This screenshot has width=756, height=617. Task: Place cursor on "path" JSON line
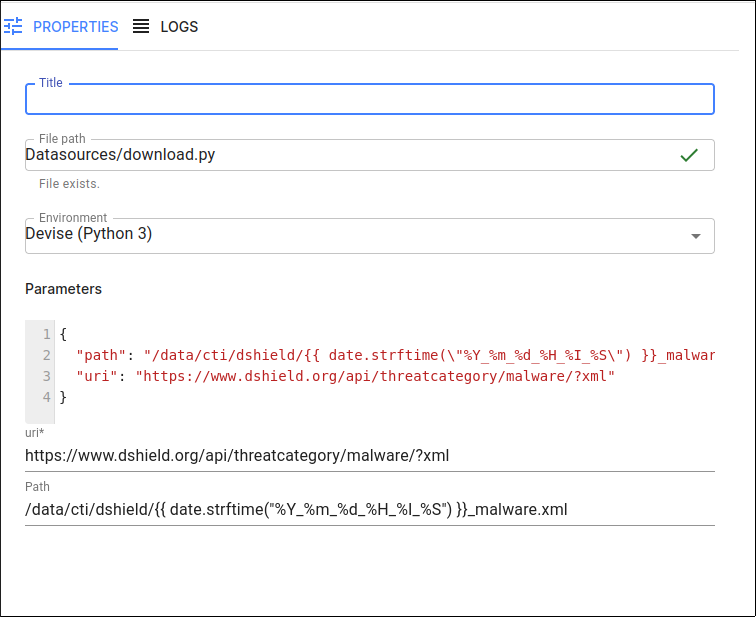point(395,355)
